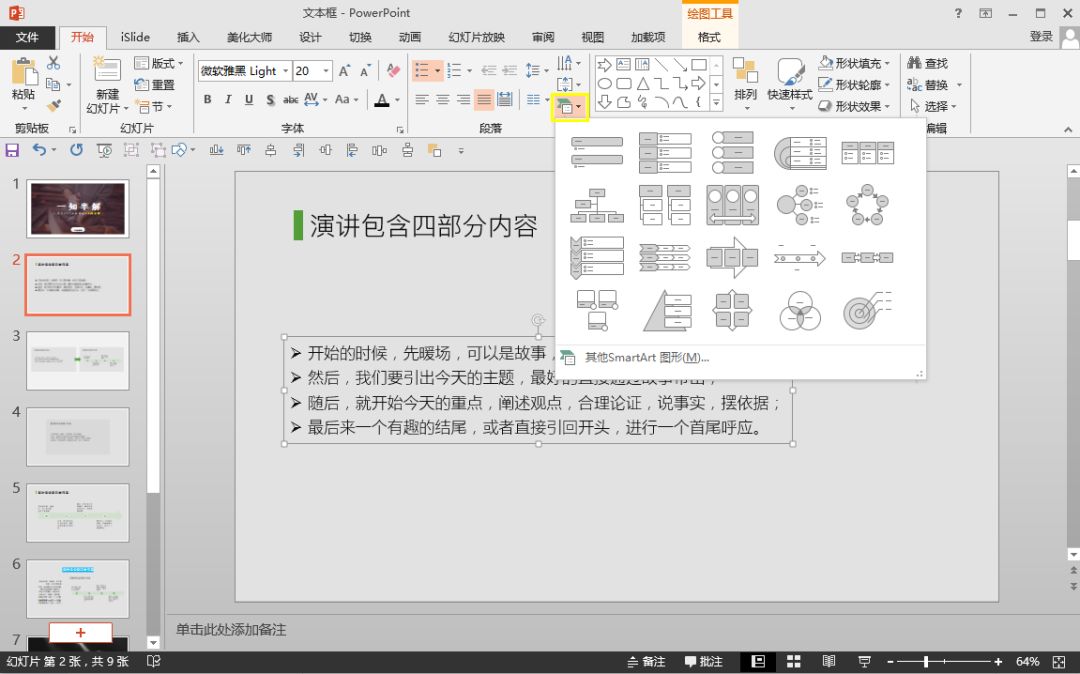The image size is (1080, 674).
Task: Click the 替换 button
Action: click(x=935, y=85)
